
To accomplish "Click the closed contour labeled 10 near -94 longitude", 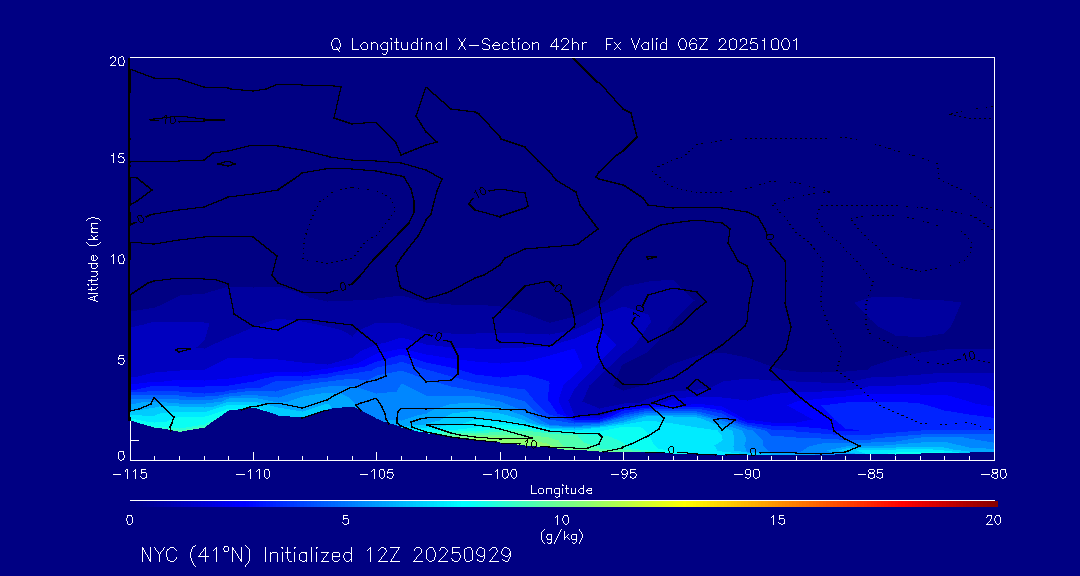I will coord(667,315).
